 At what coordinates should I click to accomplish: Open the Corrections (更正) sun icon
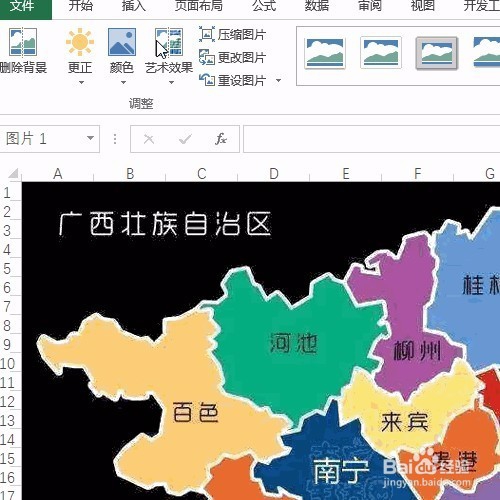click(x=80, y=42)
